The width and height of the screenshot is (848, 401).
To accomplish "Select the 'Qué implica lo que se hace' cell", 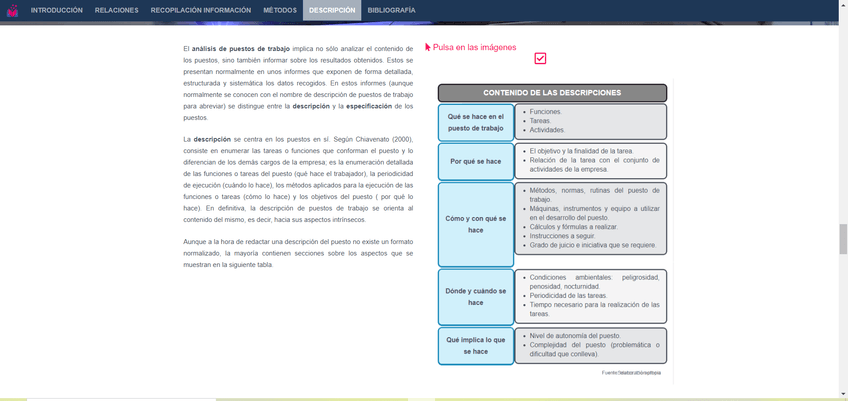I will click(x=475, y=346).
